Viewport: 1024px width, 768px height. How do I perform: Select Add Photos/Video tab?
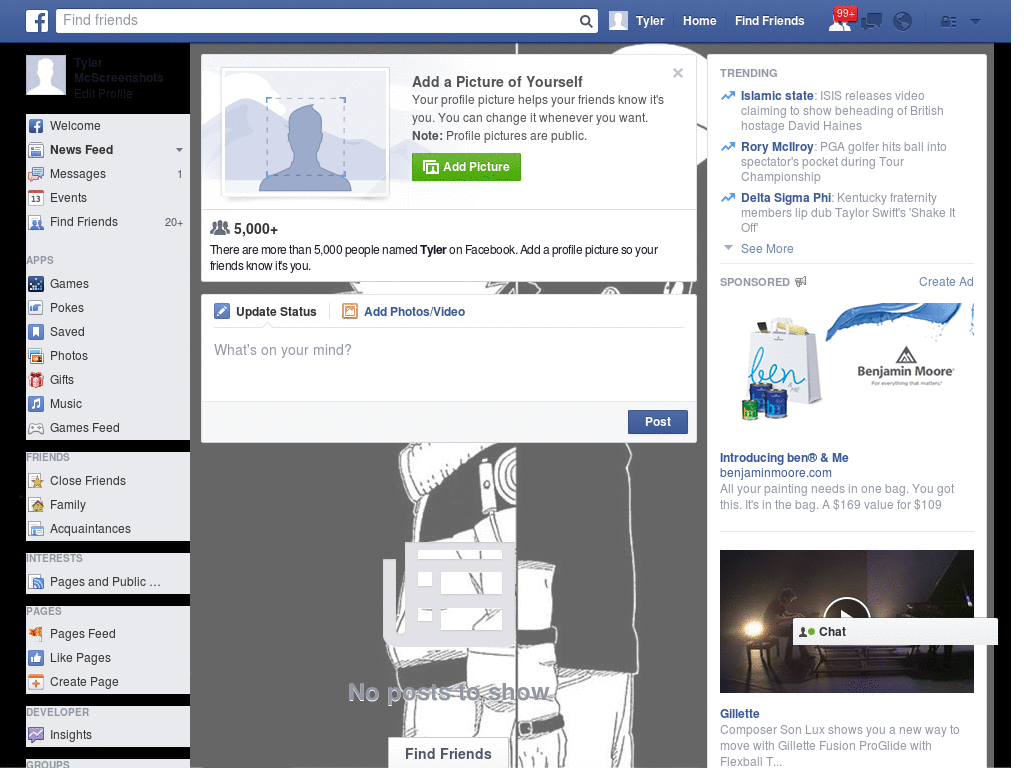click(x=404, y=312)
